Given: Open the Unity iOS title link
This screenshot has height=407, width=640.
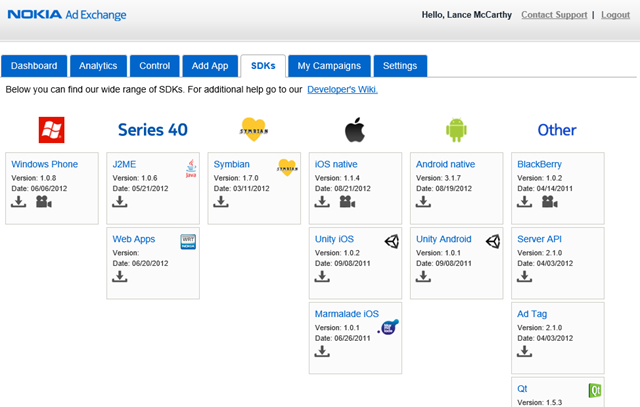Looking at the screenshot, I should point(334,239).
